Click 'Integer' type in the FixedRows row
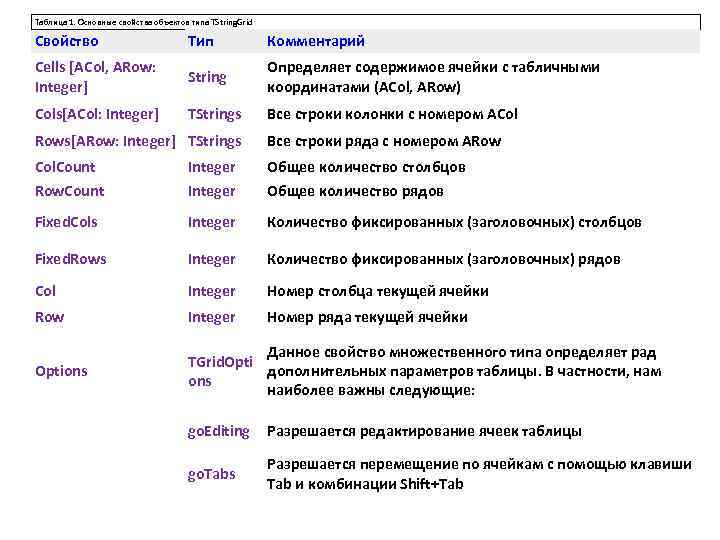720x540 pixels. click(211, 259)
